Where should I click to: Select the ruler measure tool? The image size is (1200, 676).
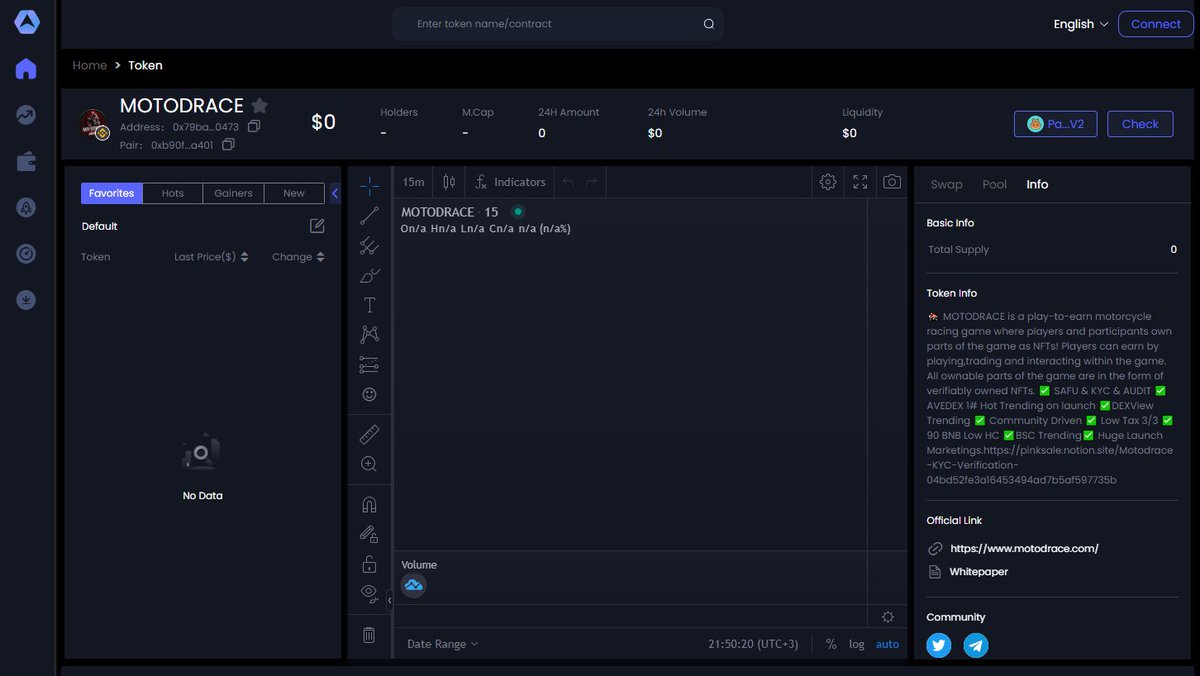tap(370, 435)
